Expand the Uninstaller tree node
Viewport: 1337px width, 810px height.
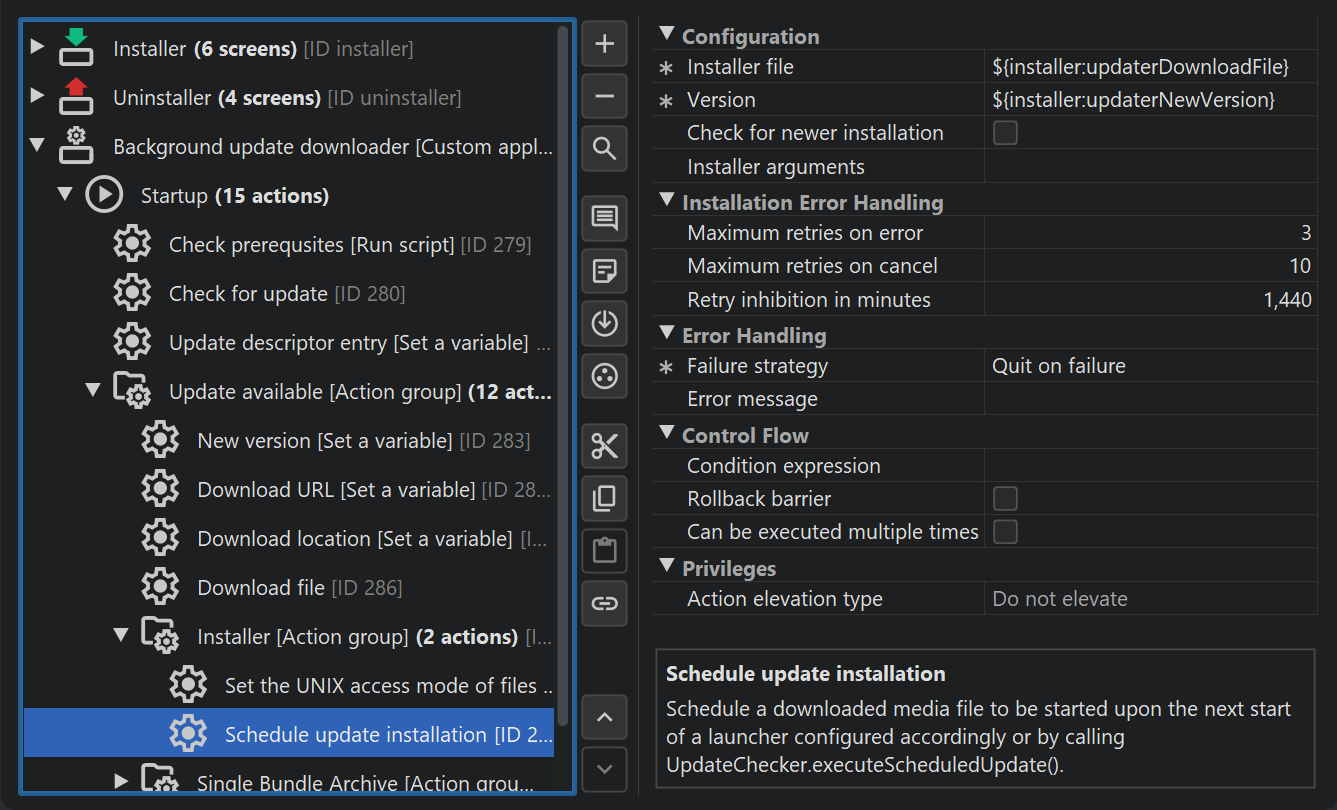37,97
